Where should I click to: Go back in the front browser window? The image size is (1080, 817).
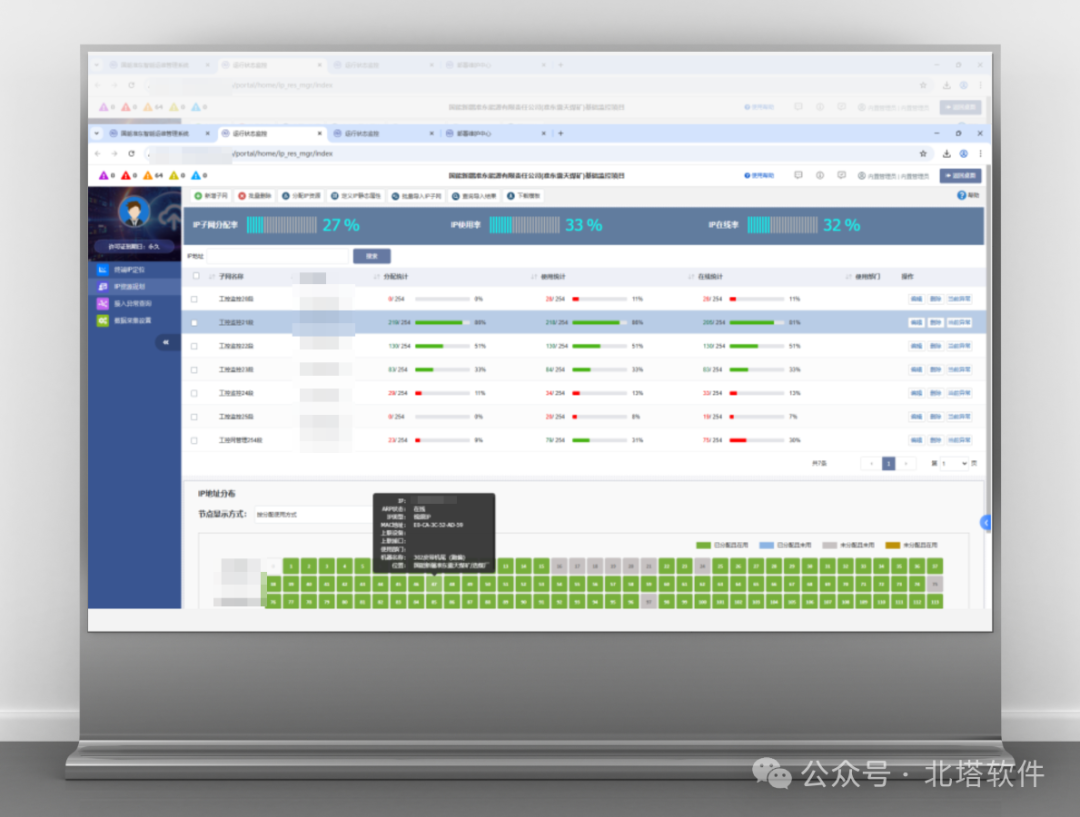(97, 154)
